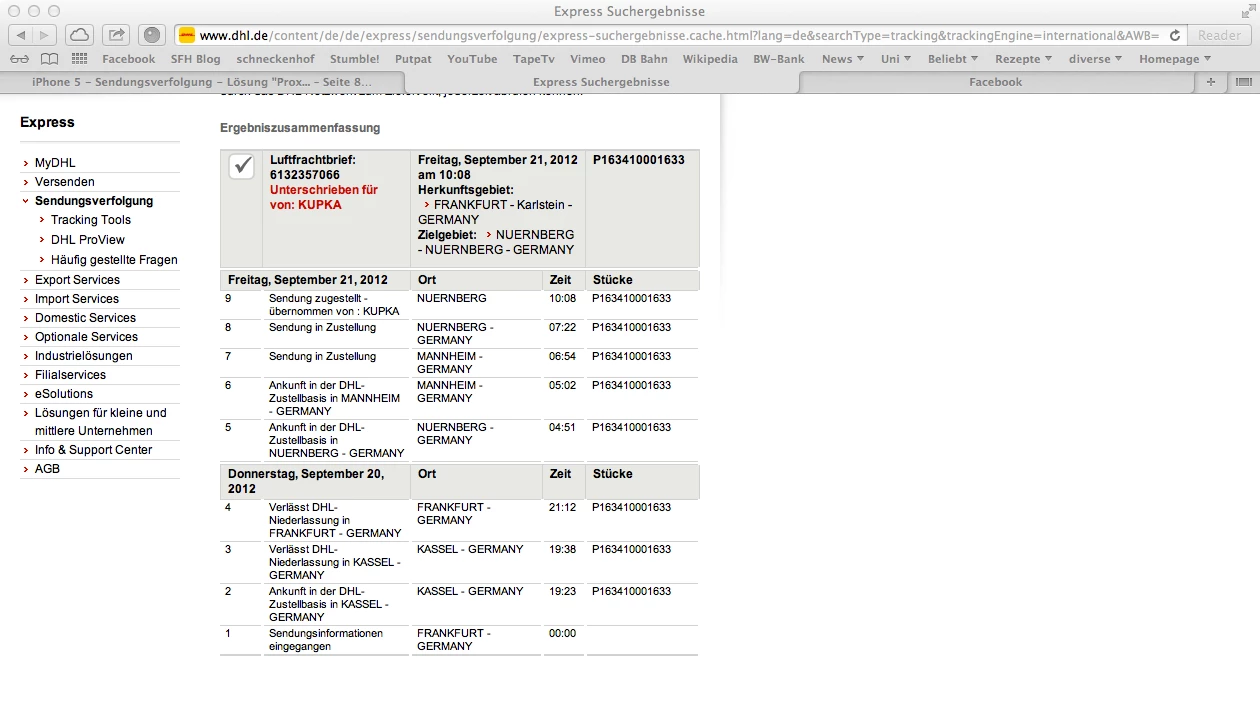
Task: Open the diverse bookmarks dropdown
Action: tap(1095, 59)
